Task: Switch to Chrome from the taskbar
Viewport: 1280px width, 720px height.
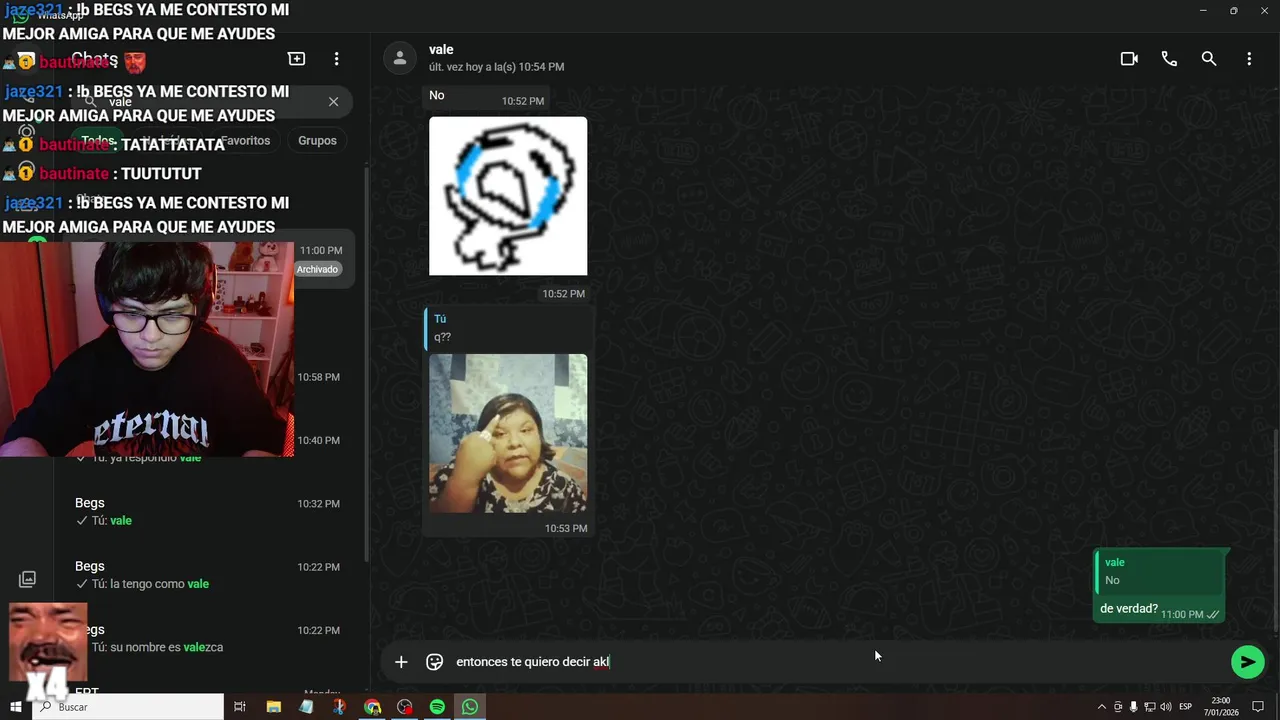Action: 372,707
